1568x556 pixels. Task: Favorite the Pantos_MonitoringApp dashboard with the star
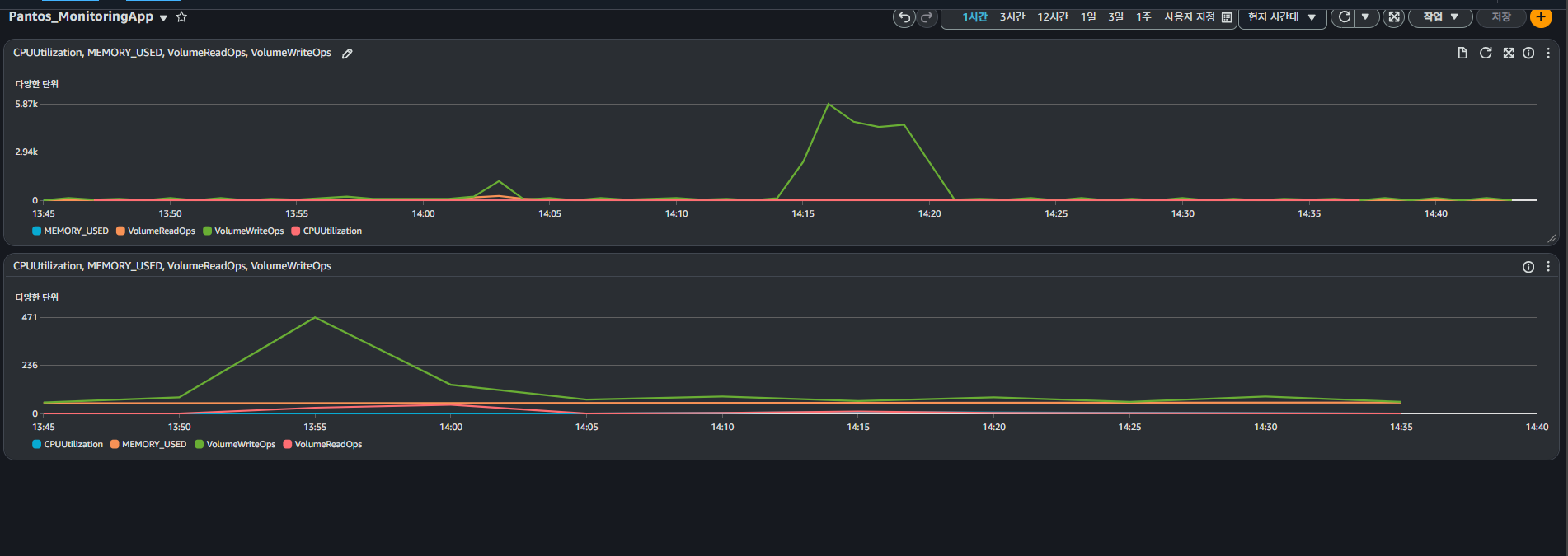[181, 17]
